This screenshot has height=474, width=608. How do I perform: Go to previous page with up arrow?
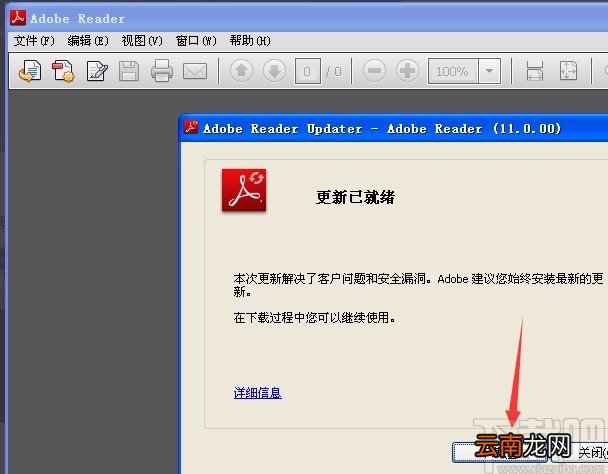(x=242, y=71)
